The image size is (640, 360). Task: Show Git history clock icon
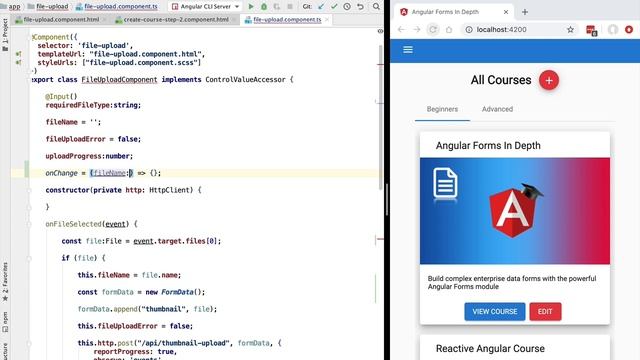[x=347, y=7]
